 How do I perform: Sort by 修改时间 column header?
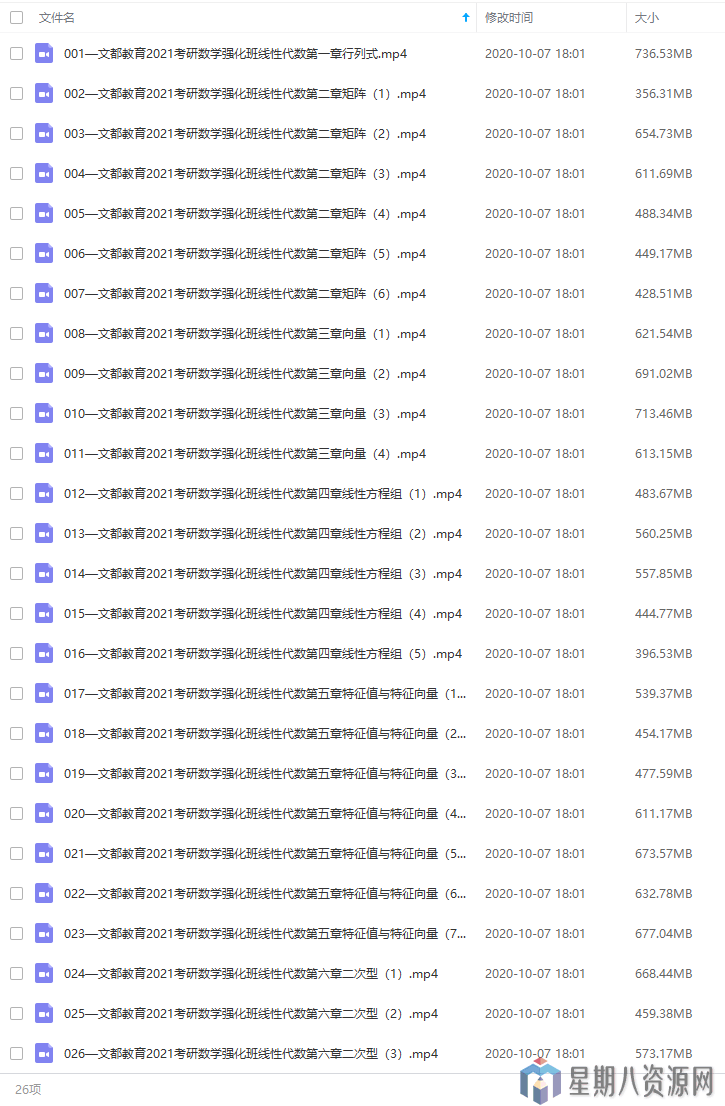[508, 18]
